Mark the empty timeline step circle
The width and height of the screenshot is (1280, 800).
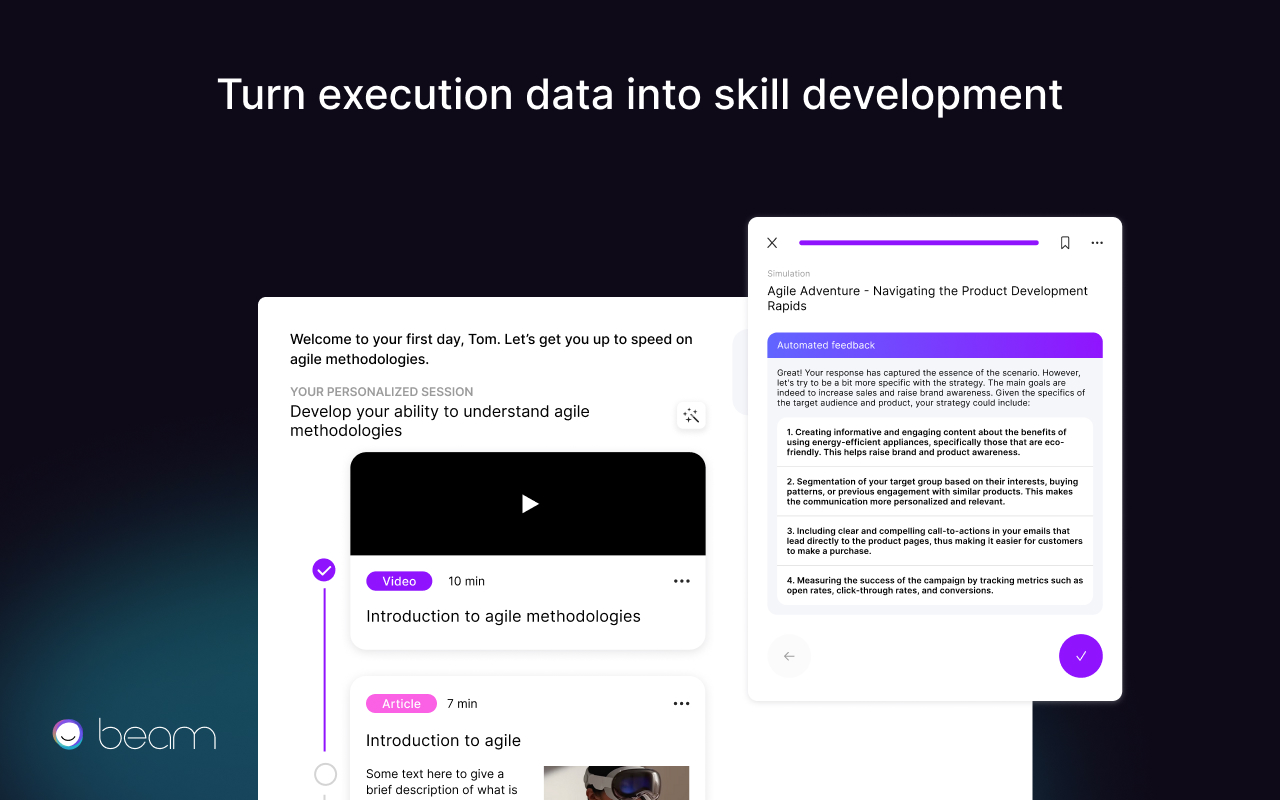325,774
